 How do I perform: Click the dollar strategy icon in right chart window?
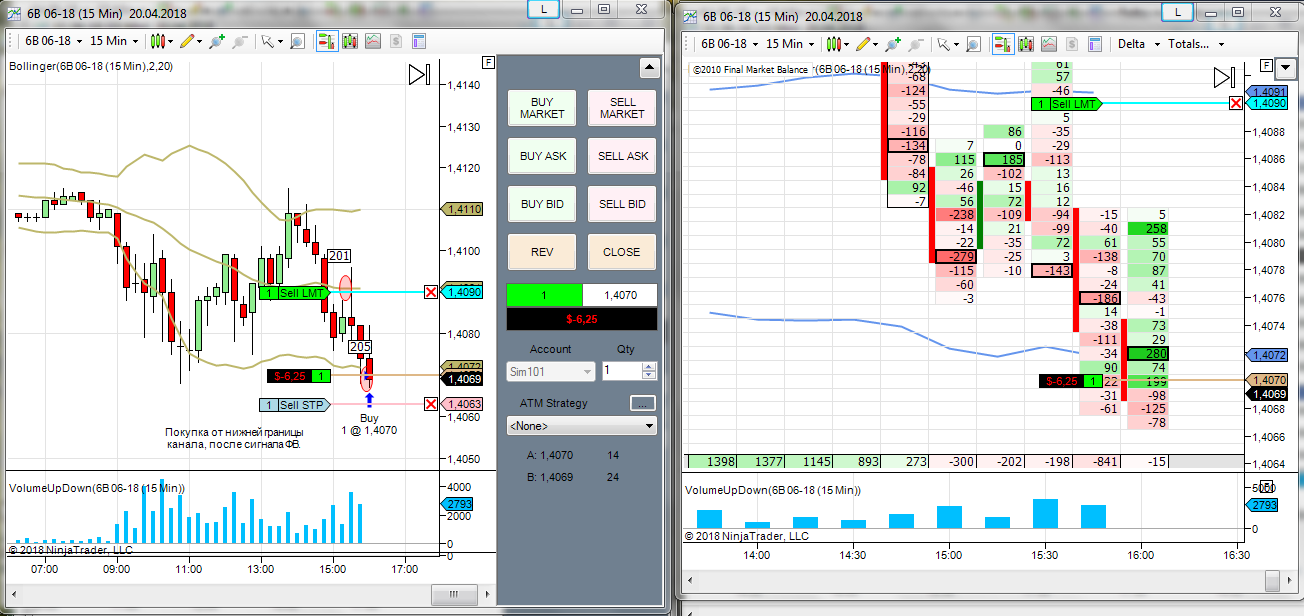coord(1072,44)
